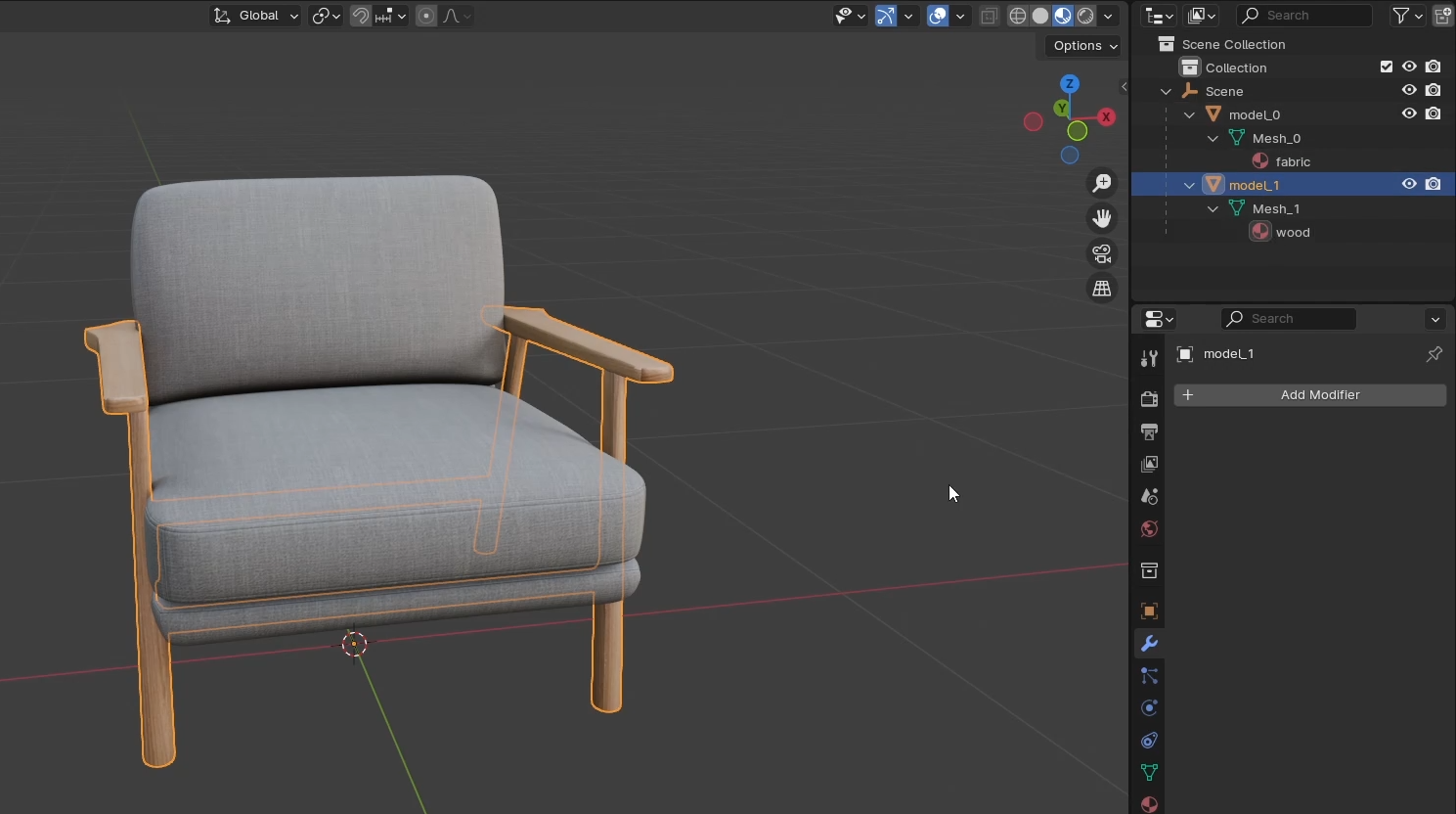Open the Scene properties tab
The width and height of the screenshot is (1456, 814).
(1149, 496)
